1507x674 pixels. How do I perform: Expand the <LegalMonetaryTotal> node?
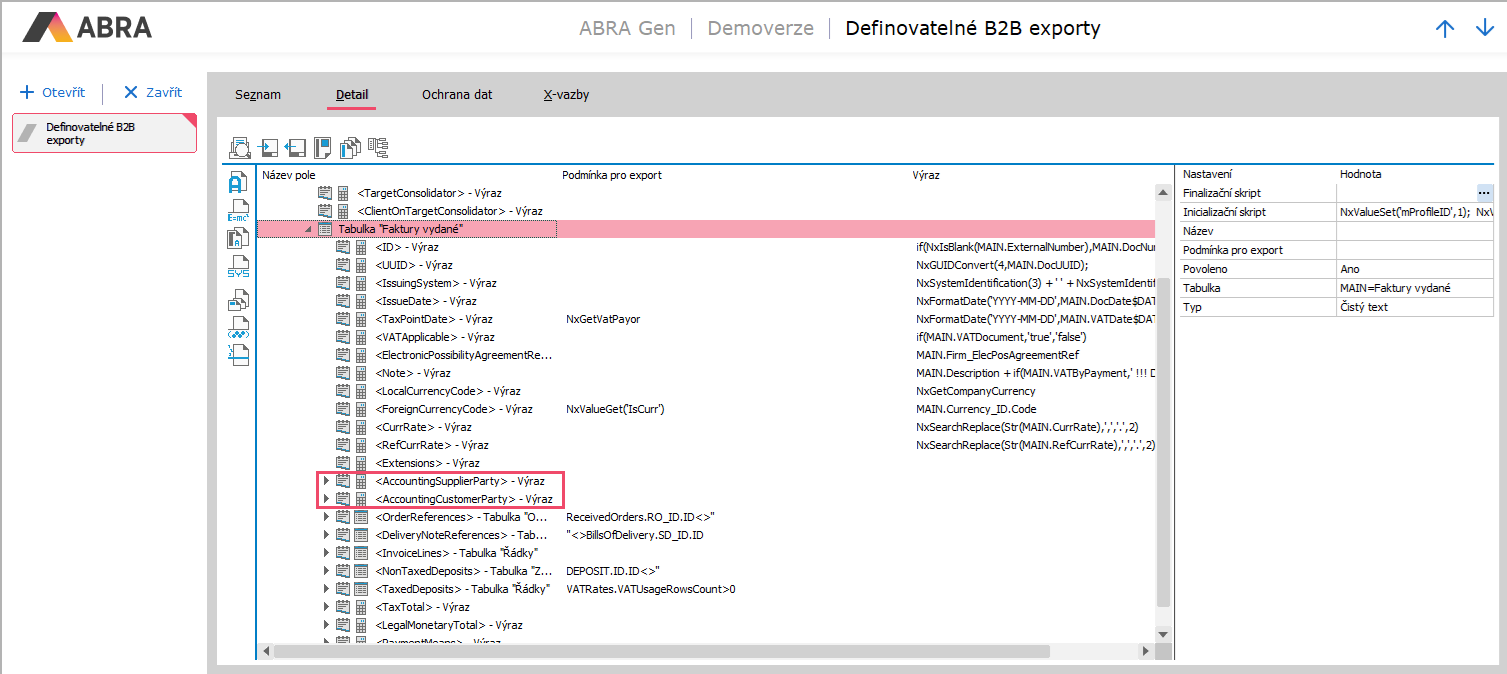(326, 625)
